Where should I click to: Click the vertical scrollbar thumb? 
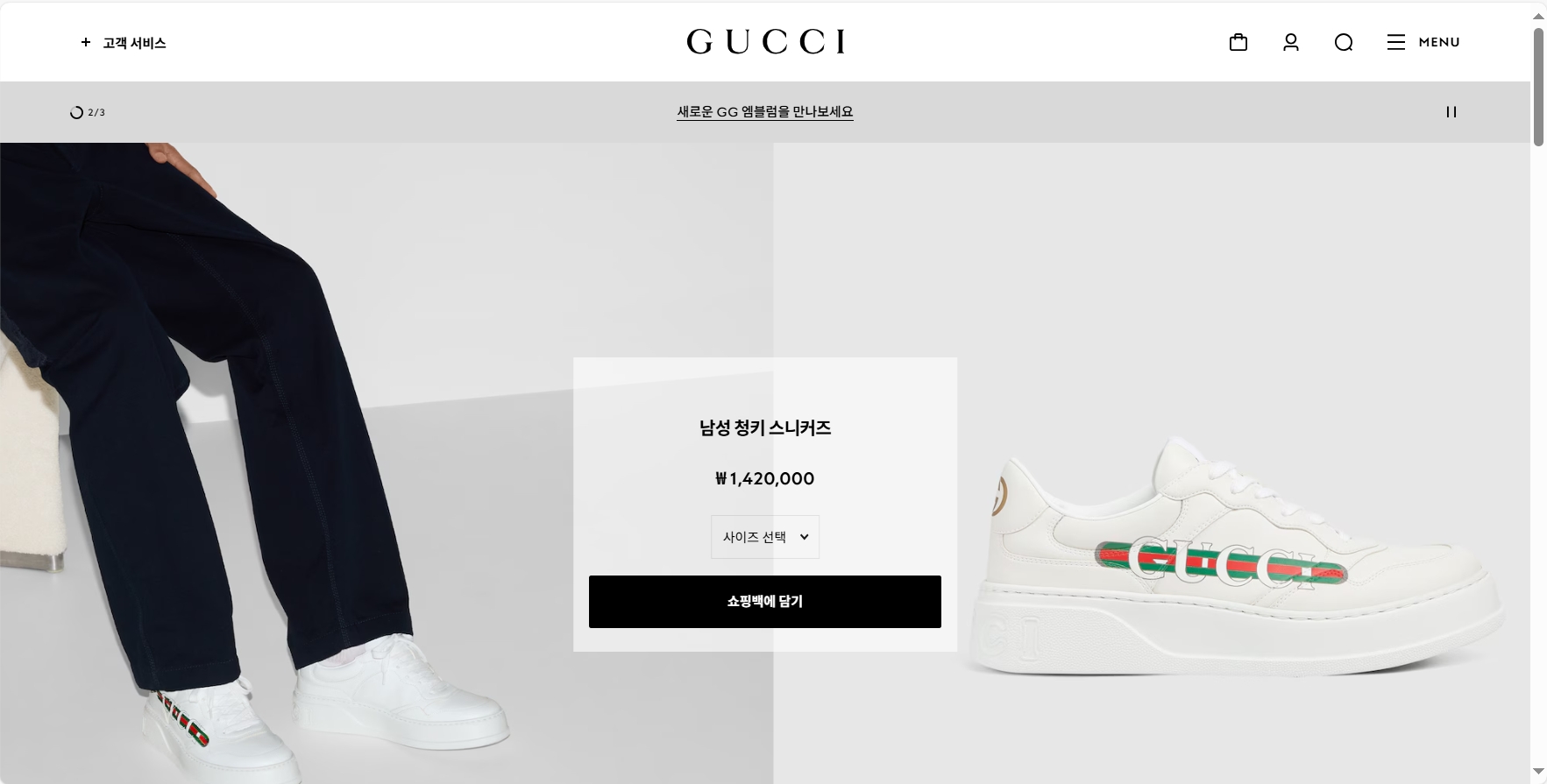1538,87
